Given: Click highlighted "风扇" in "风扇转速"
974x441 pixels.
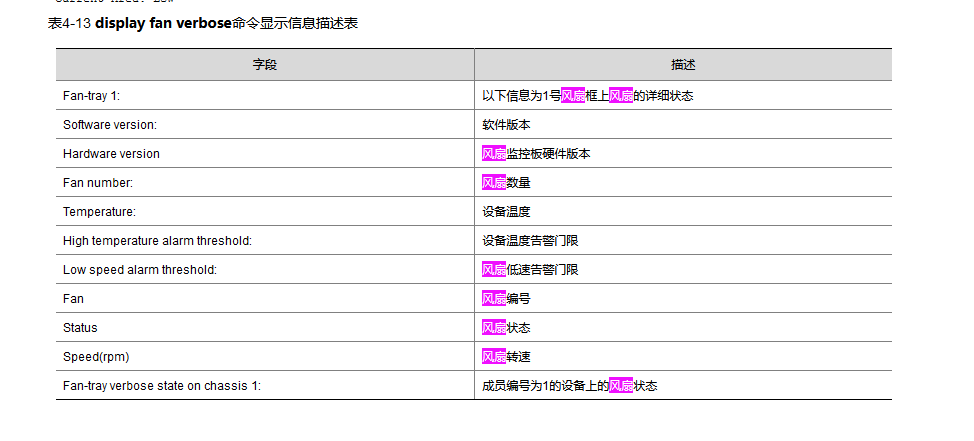Looking at the screenshot, I should 494,357.
